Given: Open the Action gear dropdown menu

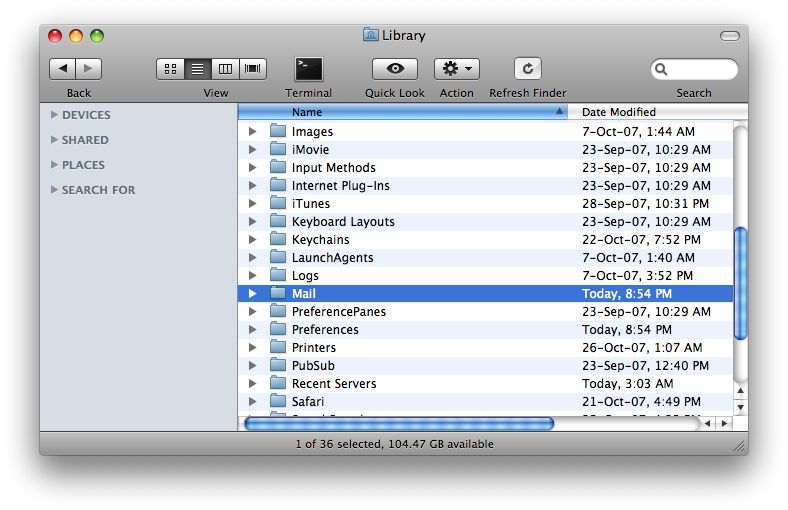Looking at the screenshot, I should (x=456, y=69).
